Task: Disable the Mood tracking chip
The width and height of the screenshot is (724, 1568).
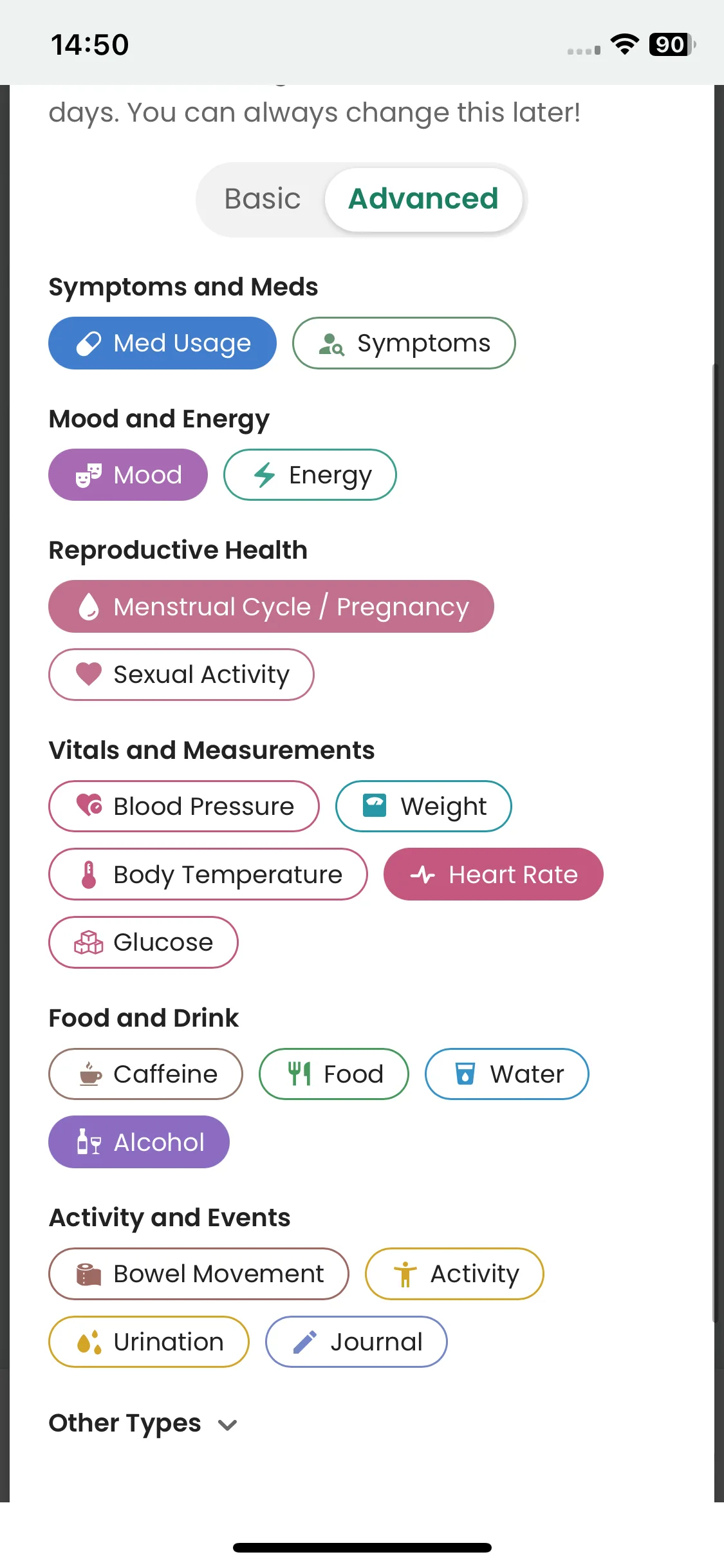Action: [x=128, y=475]
